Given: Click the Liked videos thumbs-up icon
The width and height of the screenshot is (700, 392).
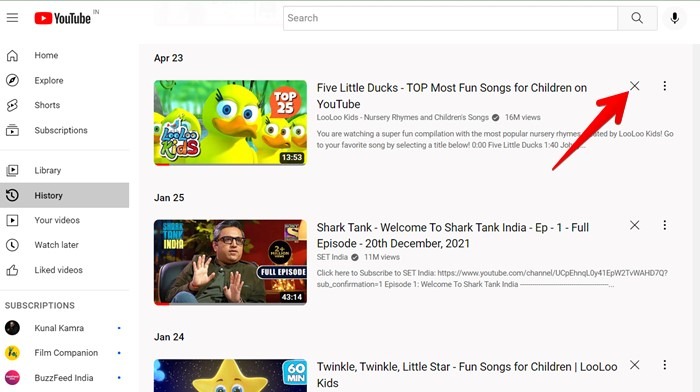Looking at the screenshot, I should [12, 270].
